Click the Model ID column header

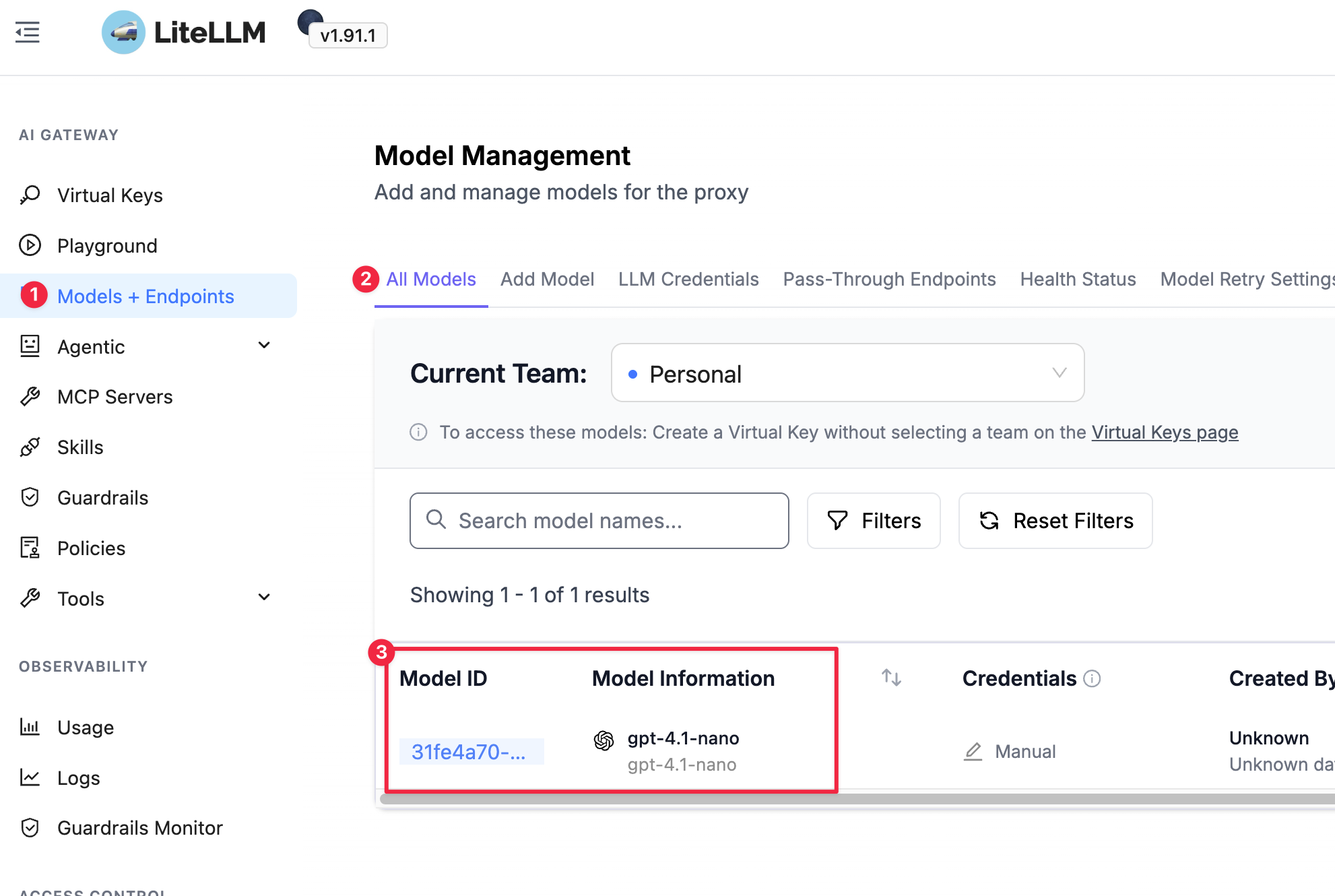(x=443, y=679)
